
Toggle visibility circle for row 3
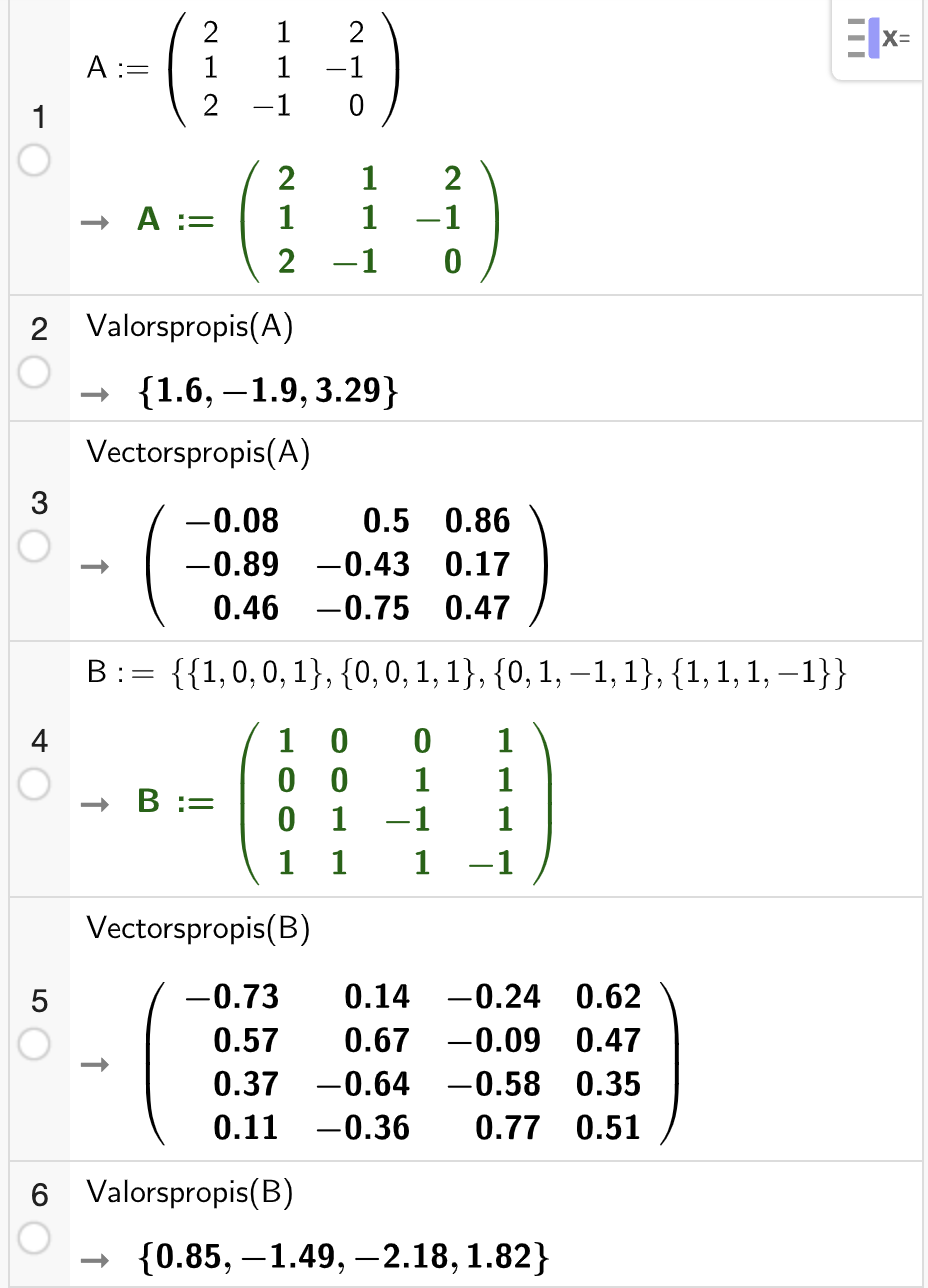[34, 546]
